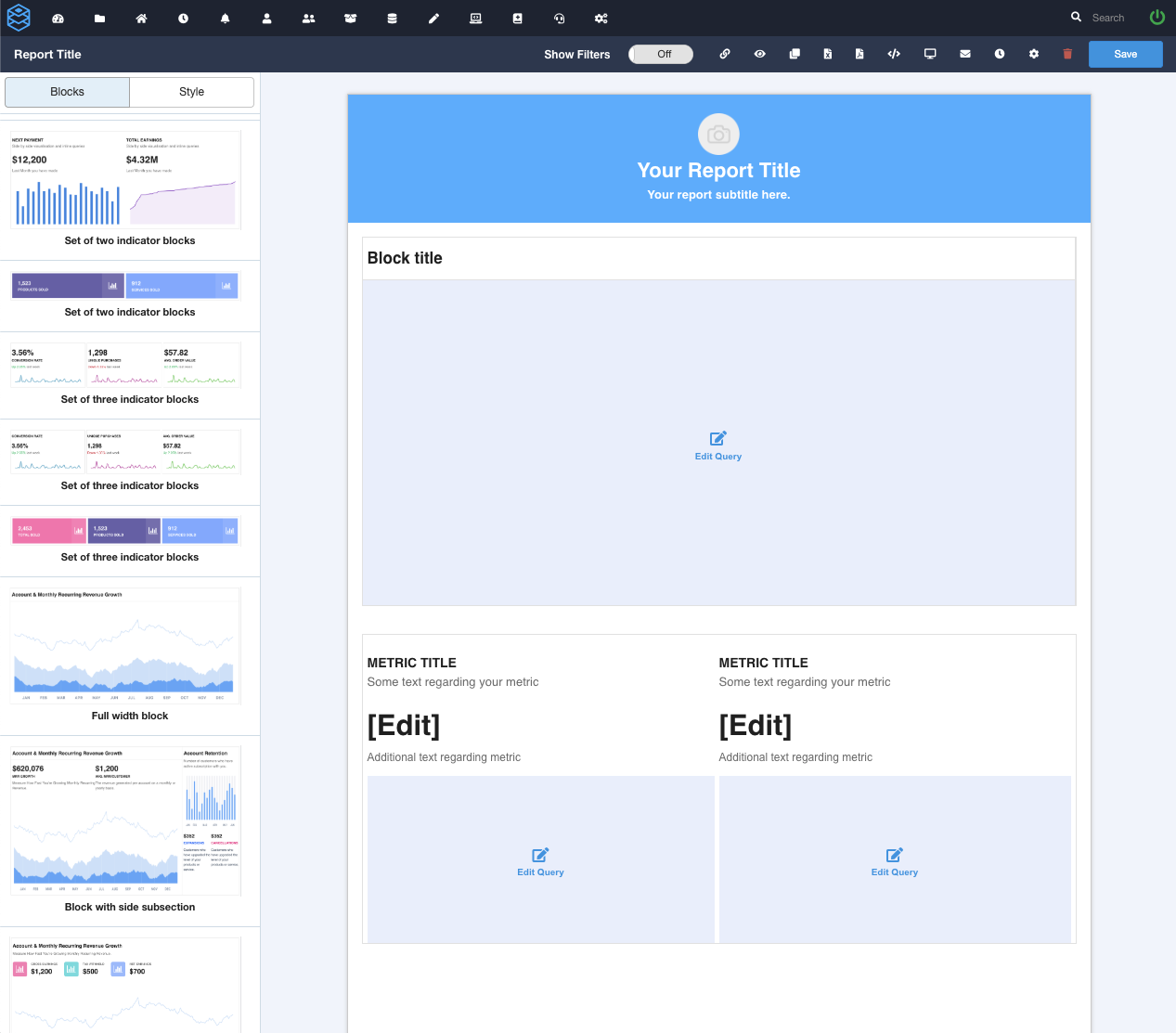
Task: Open the dashboard gauge icon
Action: click(x=58, y=19)
